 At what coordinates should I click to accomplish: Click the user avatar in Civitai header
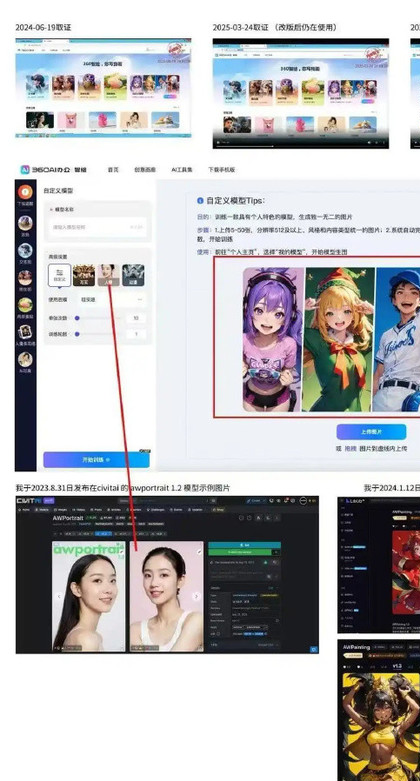pyautogui.click(x=303, y=501)
